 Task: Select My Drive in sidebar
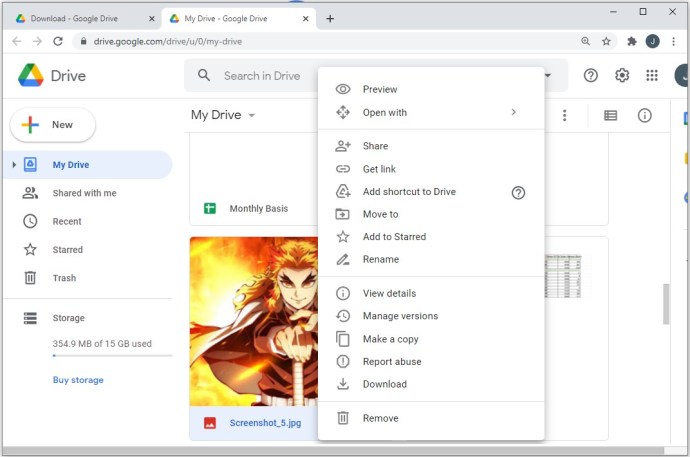click(x=87, y=165)
